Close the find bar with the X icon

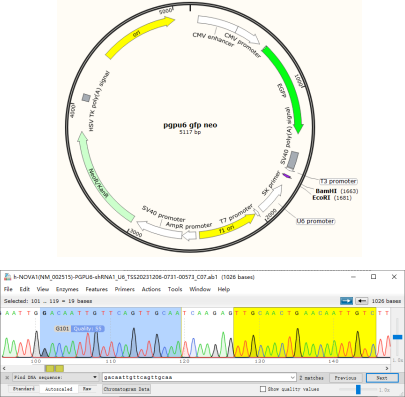[7, 378]
